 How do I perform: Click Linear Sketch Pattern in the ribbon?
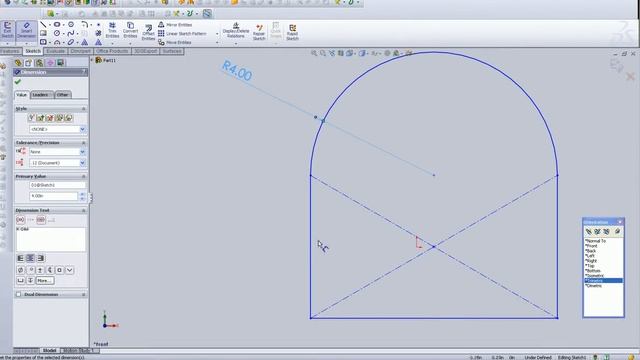(x=182, y=33)
